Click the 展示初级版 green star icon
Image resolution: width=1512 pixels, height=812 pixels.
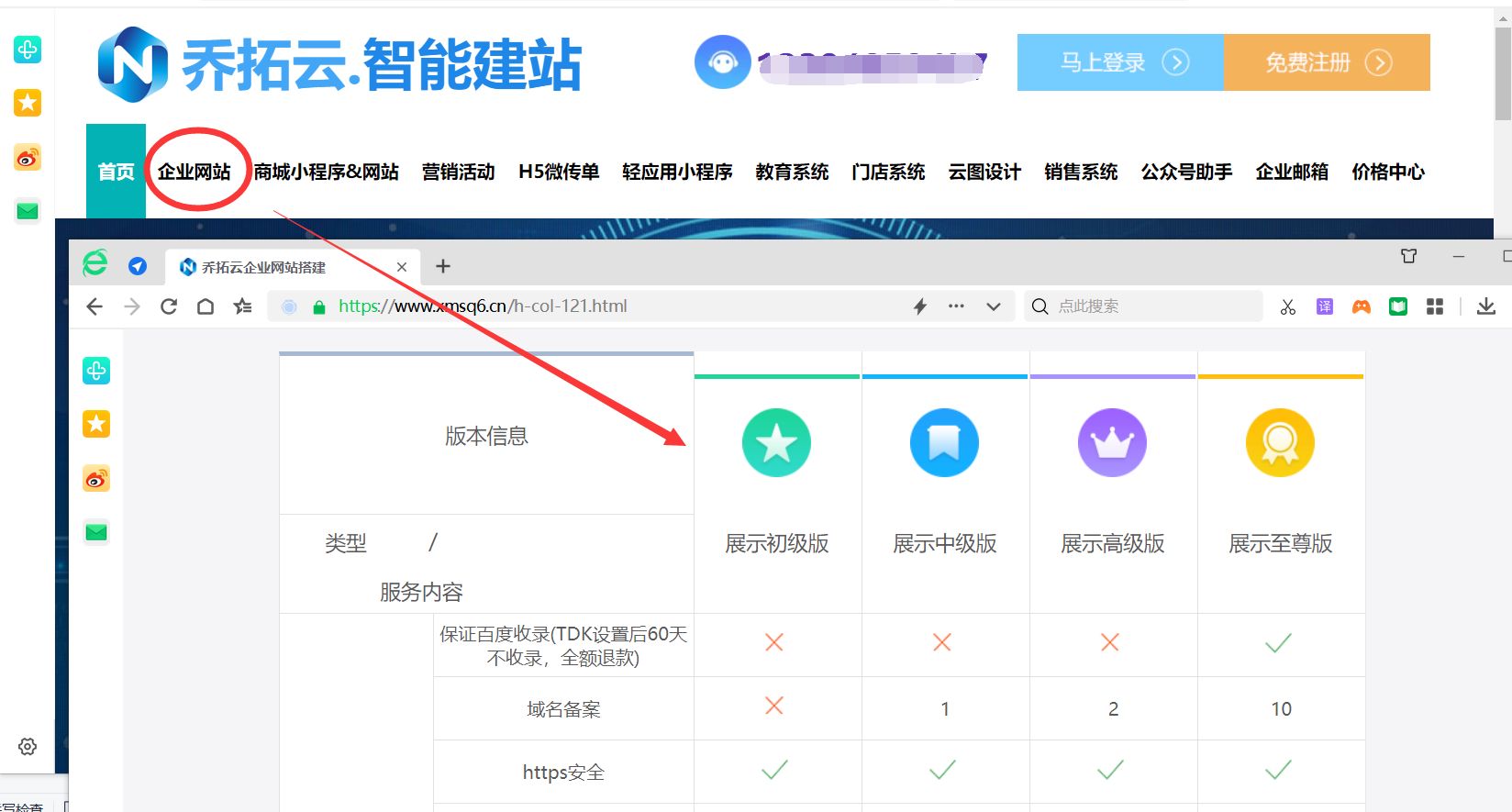(776, 443)
